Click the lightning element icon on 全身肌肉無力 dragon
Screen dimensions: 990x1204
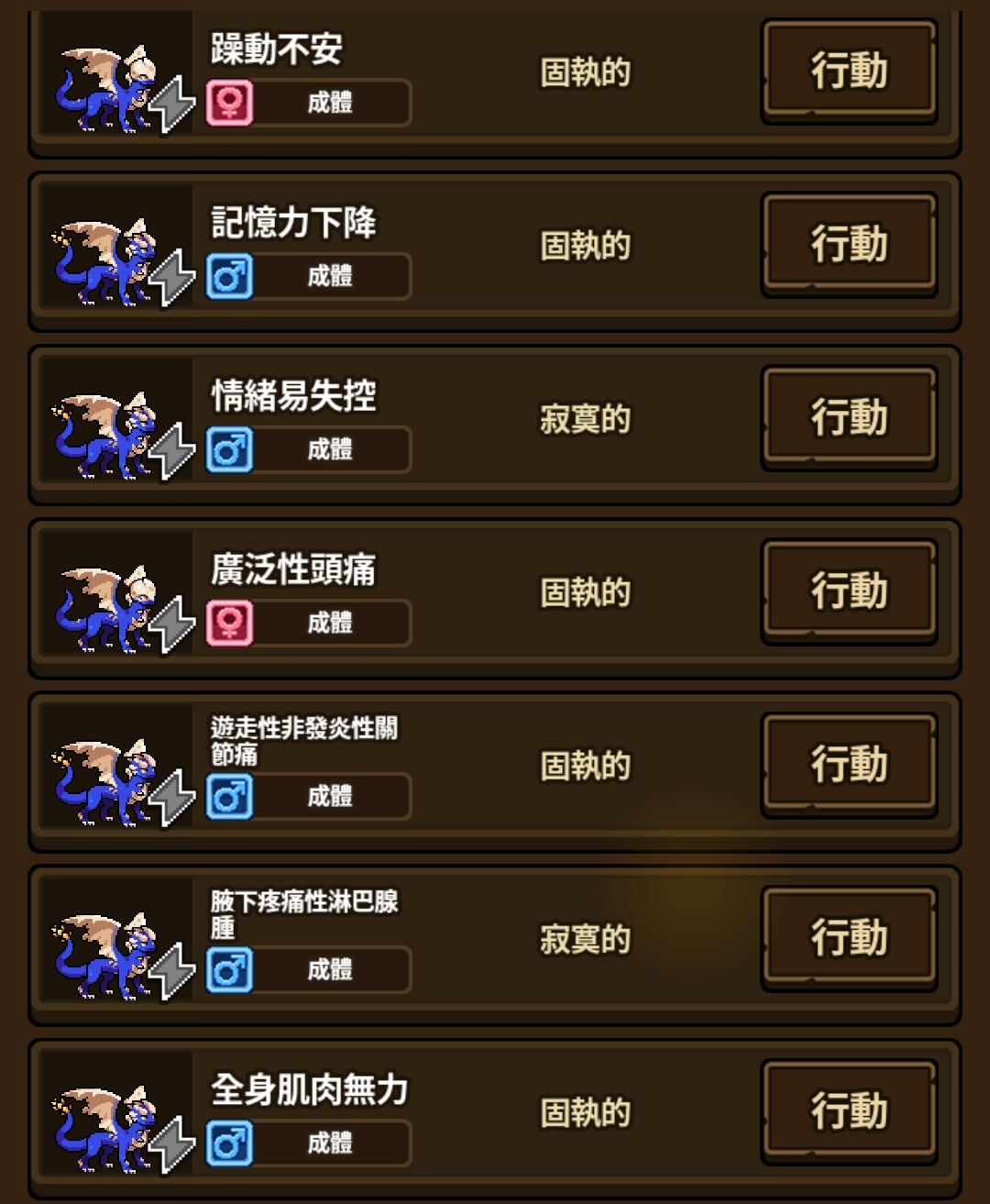172,1144
